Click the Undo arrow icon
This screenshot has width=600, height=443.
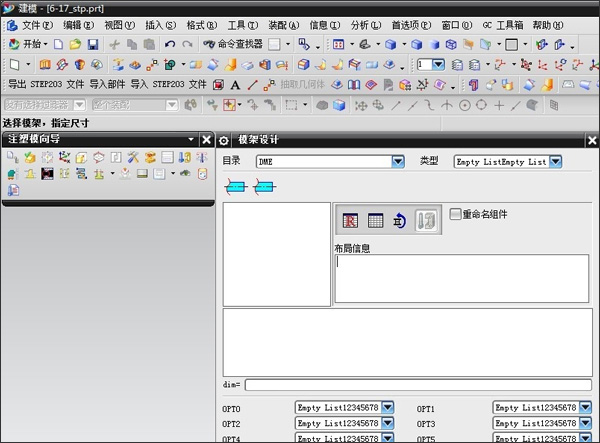pos(169,44)
